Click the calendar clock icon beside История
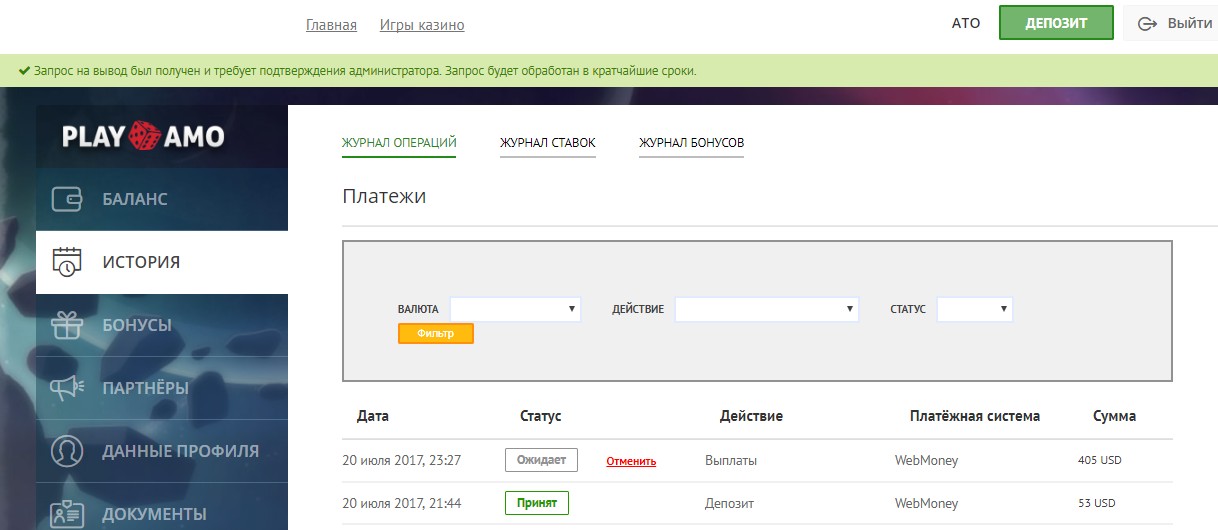The image size is (1218, 530). point(66,262)
